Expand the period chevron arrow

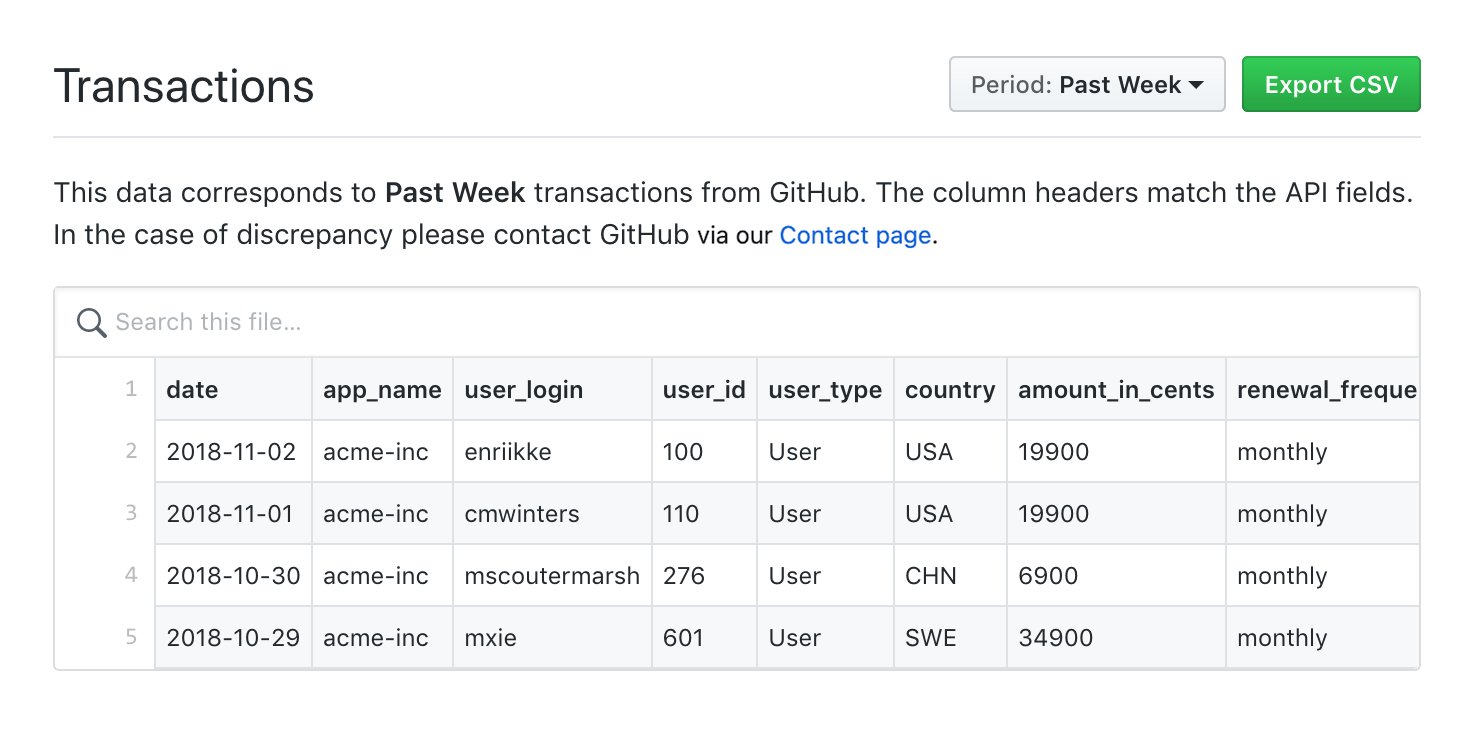click(1196, 85)
